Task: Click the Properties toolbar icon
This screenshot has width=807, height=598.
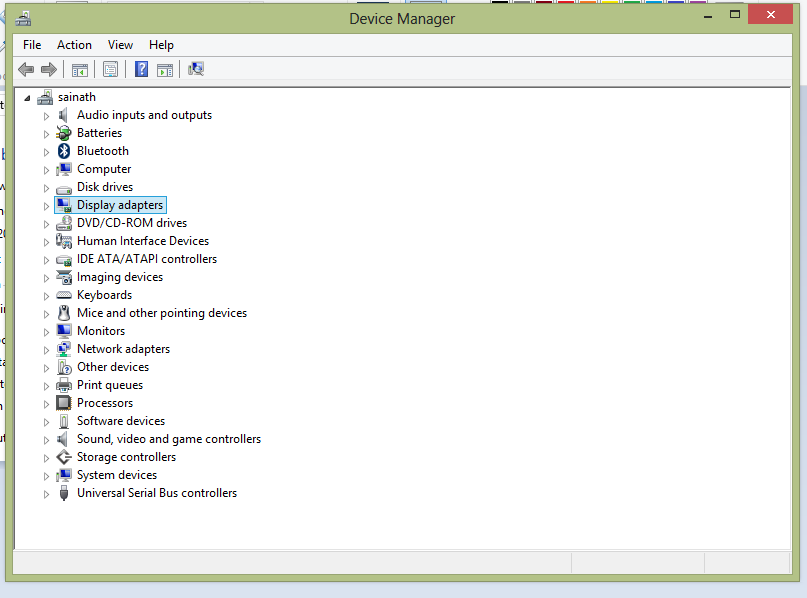Action: pos(110,69)
